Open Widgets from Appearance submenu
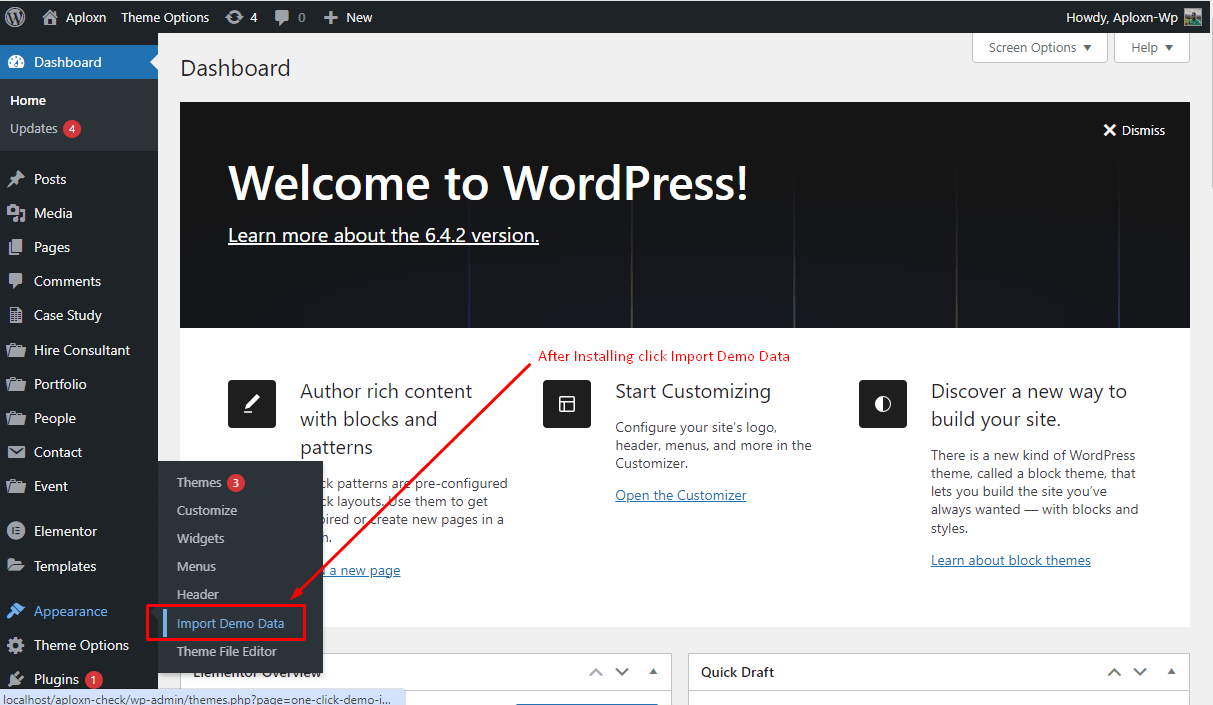Viewport: 1213px width, 705px height. pyautogui.click(x=201, y=538)
